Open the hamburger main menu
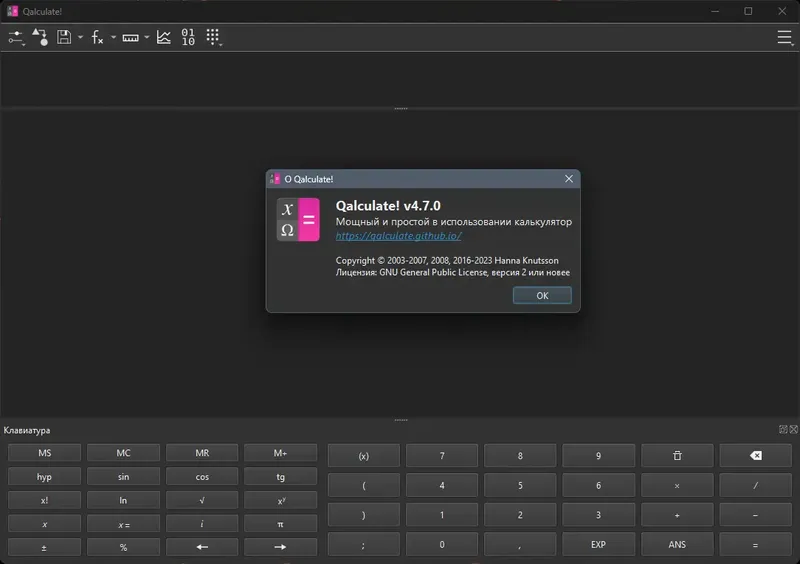Viewport: 800px width, 564px height. pos(785,37)
